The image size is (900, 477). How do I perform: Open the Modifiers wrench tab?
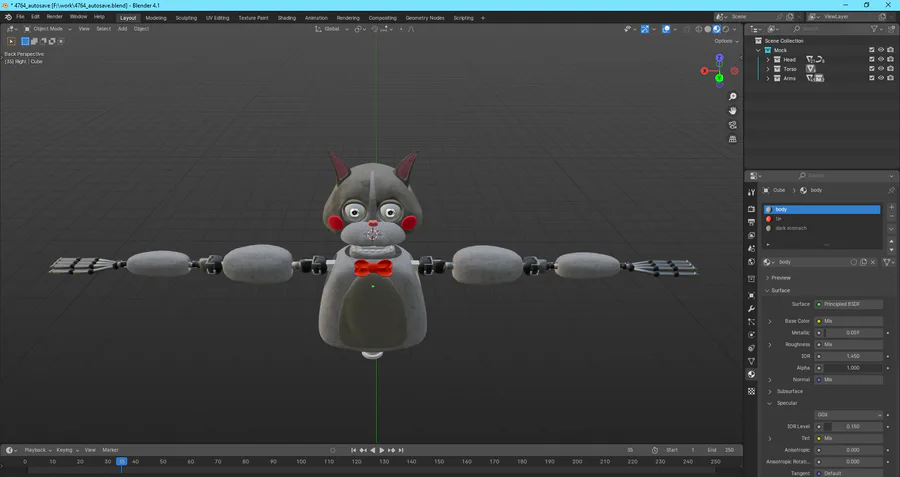751,309
